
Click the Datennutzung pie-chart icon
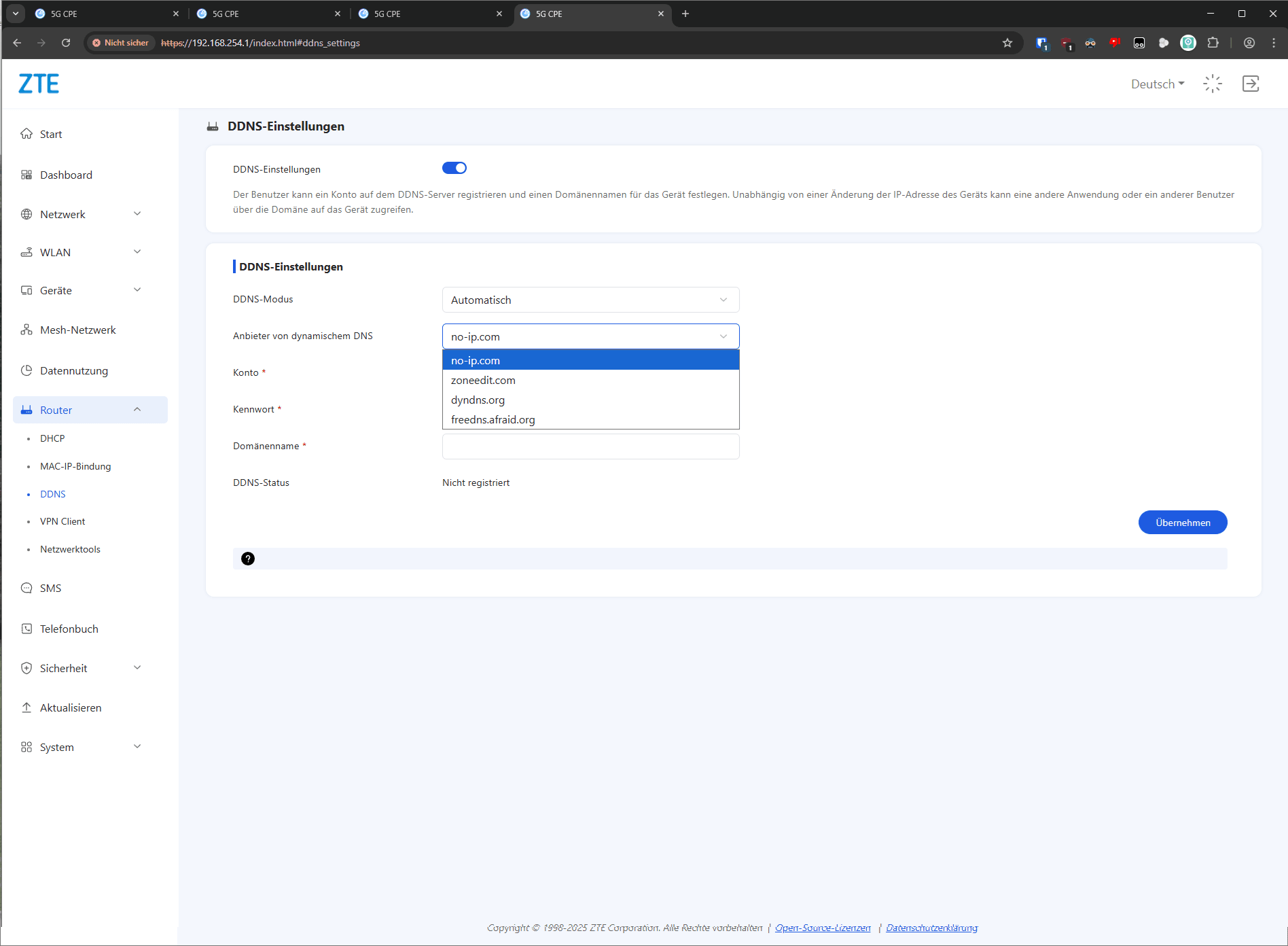(x=26, y=370)
